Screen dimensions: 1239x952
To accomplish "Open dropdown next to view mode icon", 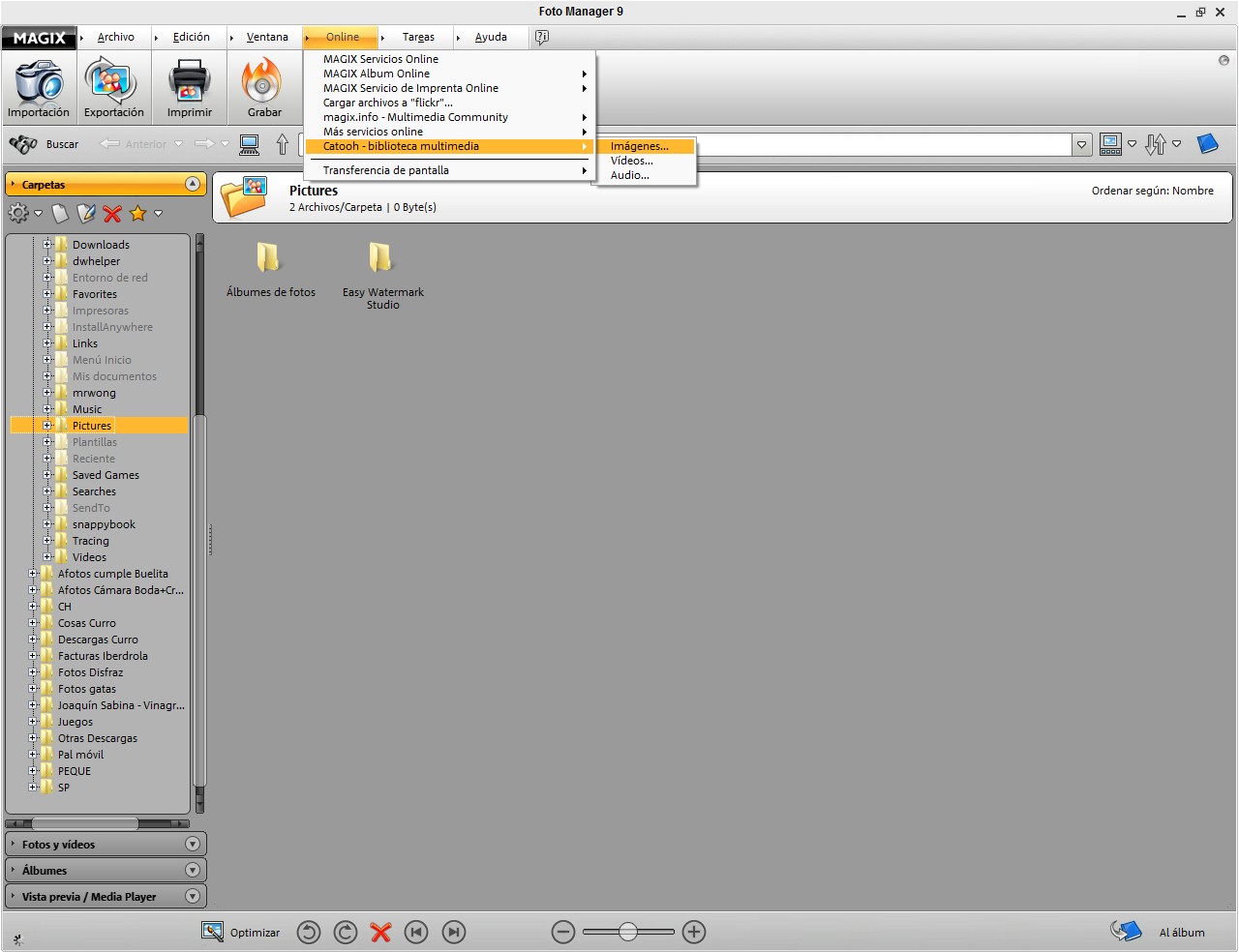I will [1132, 144].
